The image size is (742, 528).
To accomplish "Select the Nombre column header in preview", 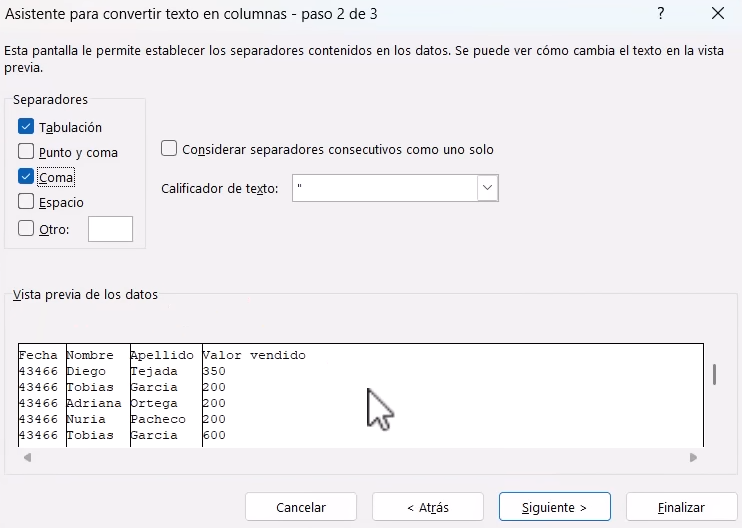I will tap(90, 355).
